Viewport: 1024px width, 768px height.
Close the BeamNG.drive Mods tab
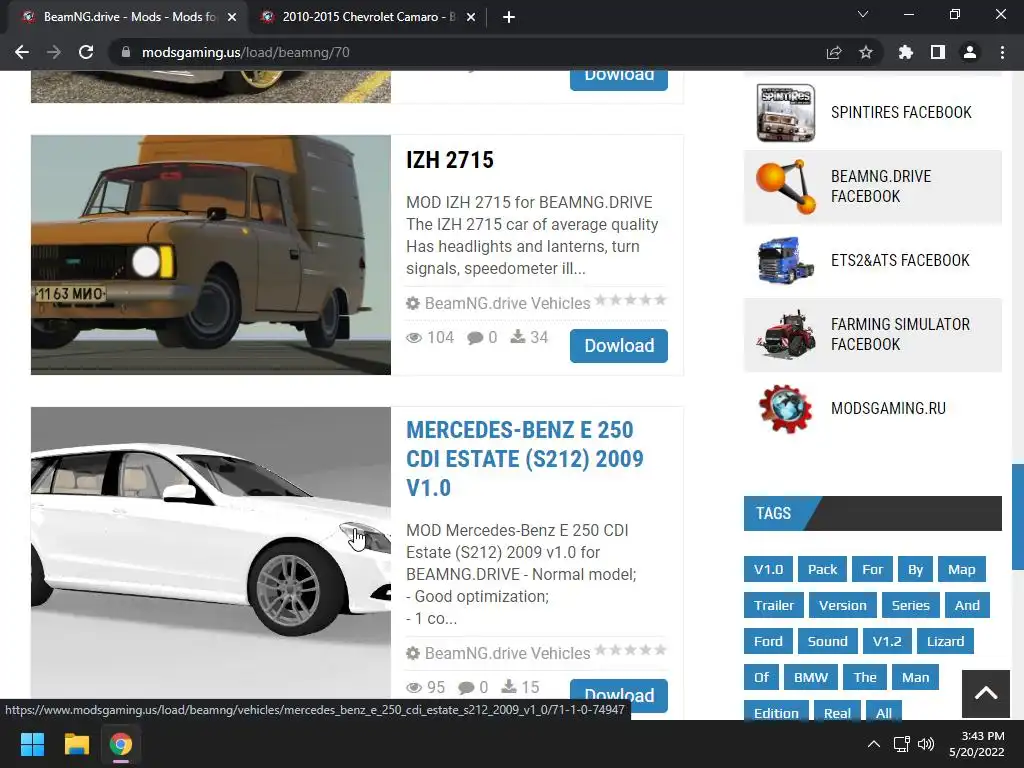pos(232,18)
